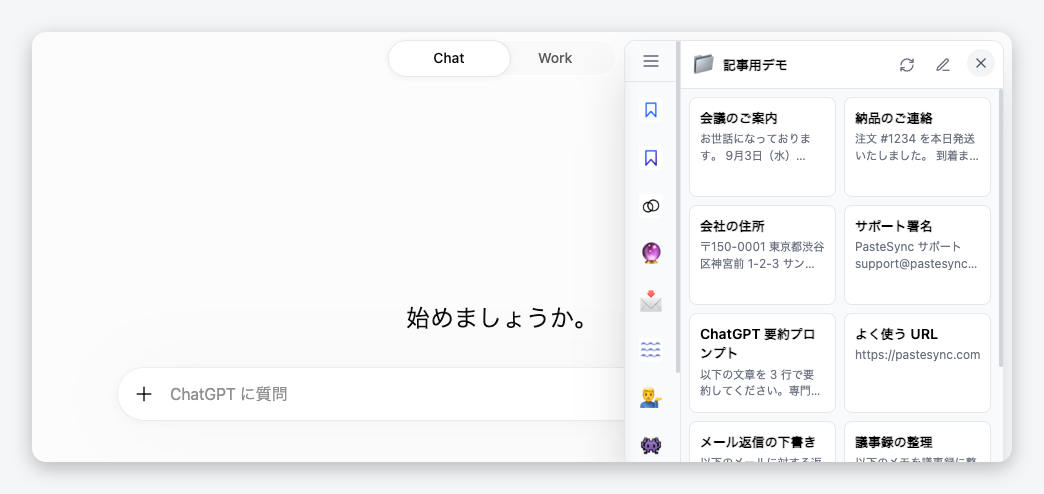
Task: Select the 納品のご連絡 snippet card
Action: click(917, 147)
